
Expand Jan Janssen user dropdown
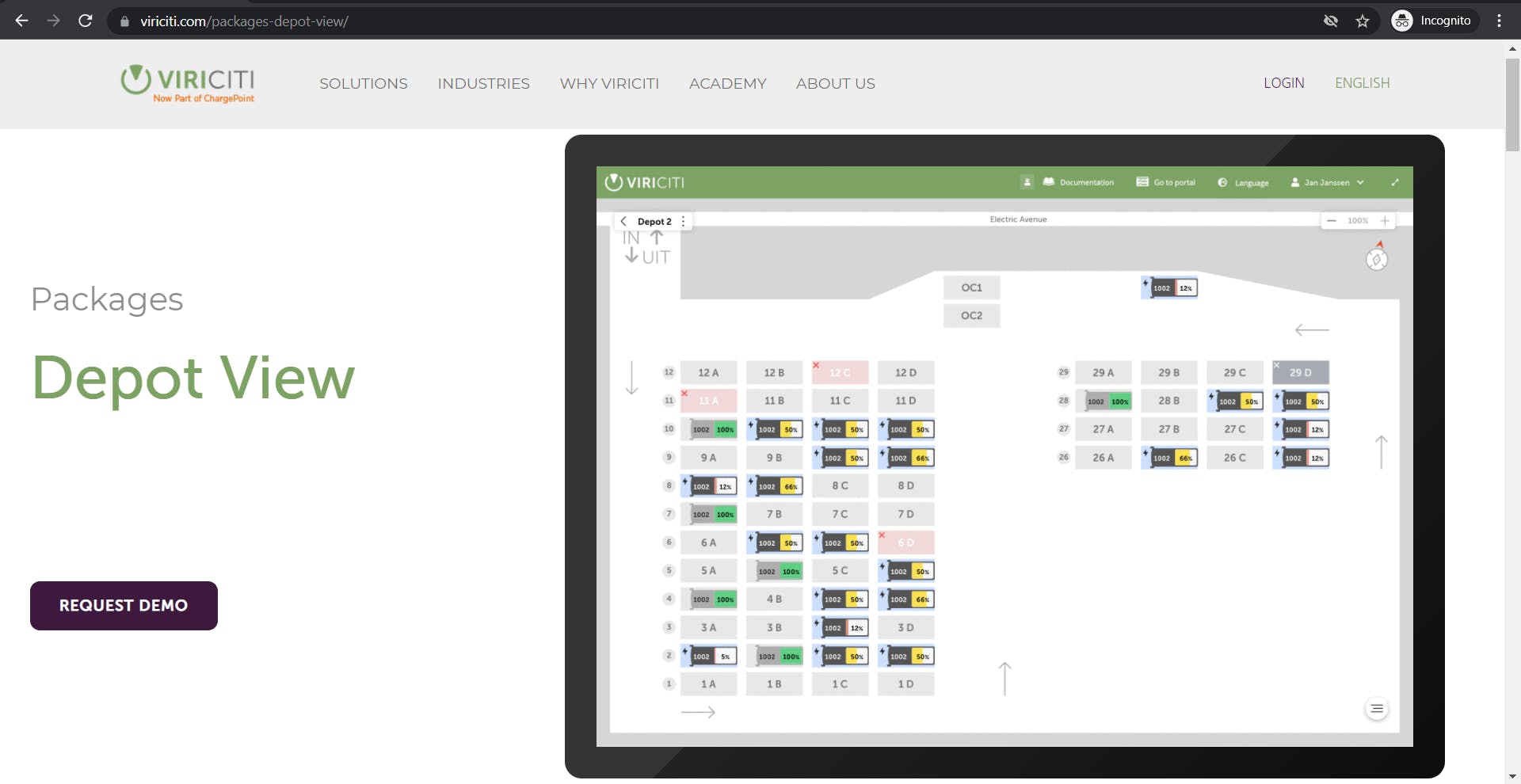click(x=1327, y=182)
